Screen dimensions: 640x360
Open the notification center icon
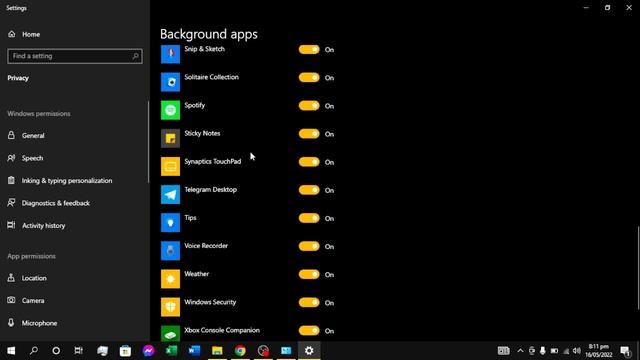click(625, 351)
